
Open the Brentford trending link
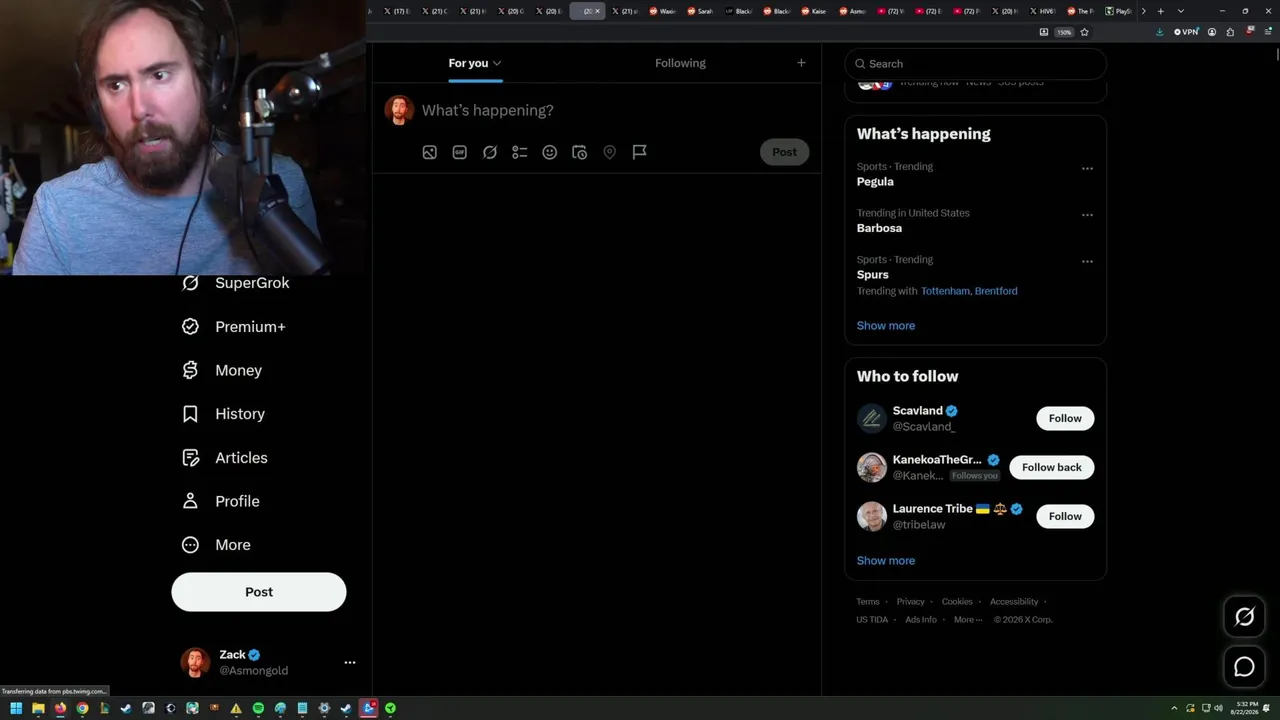coord(997,291)
